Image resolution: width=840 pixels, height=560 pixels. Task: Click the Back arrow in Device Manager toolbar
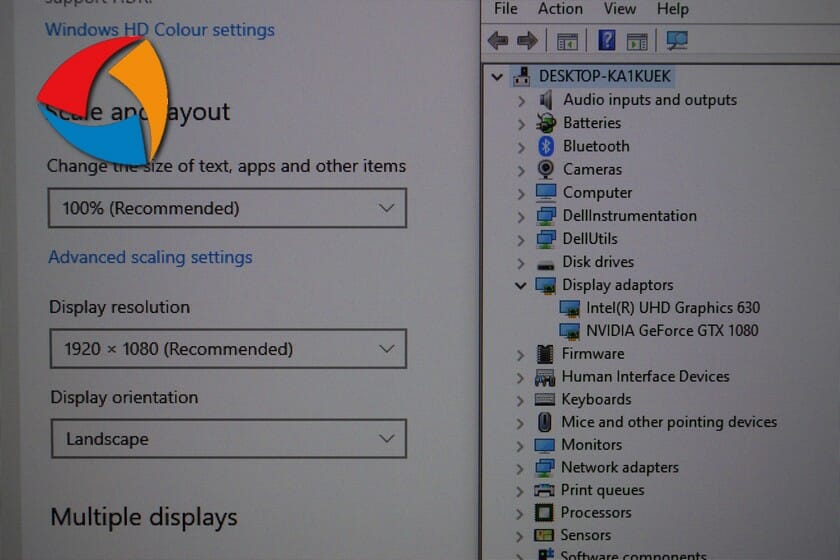[498, 41]
